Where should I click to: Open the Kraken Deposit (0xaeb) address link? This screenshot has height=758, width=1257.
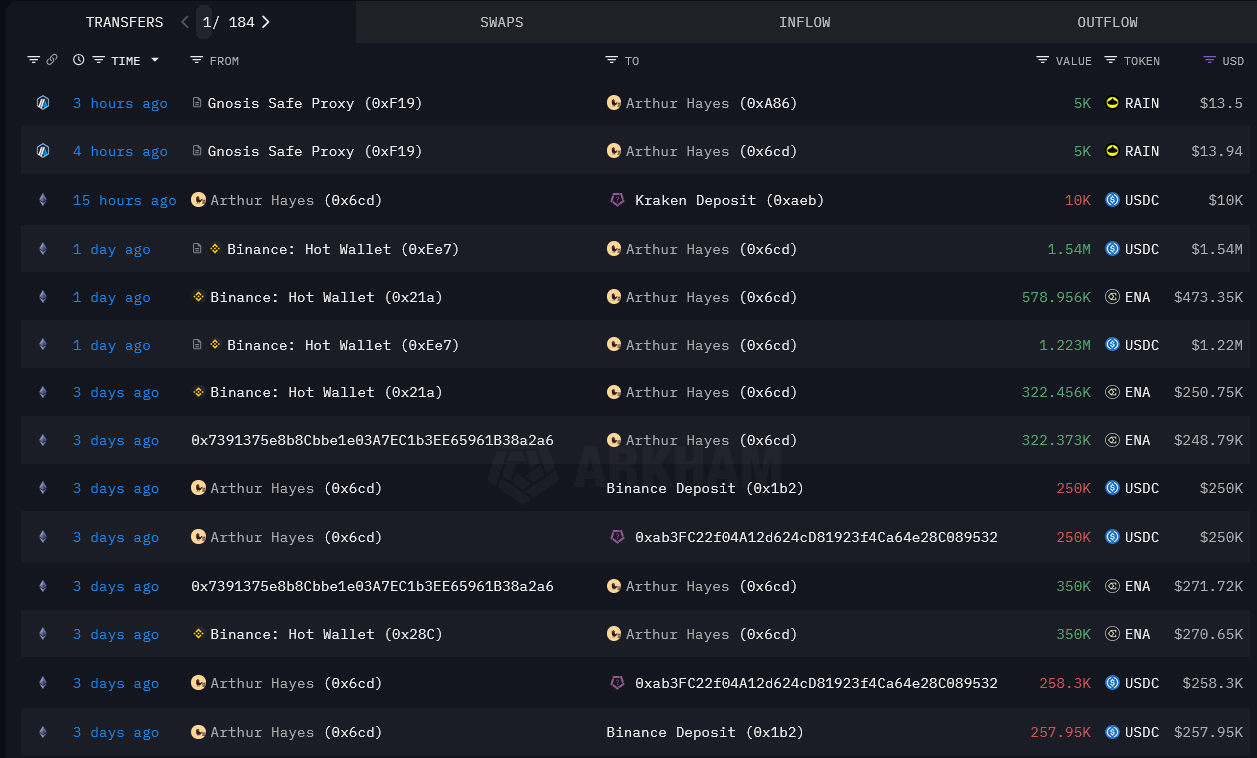click(729, 200)
